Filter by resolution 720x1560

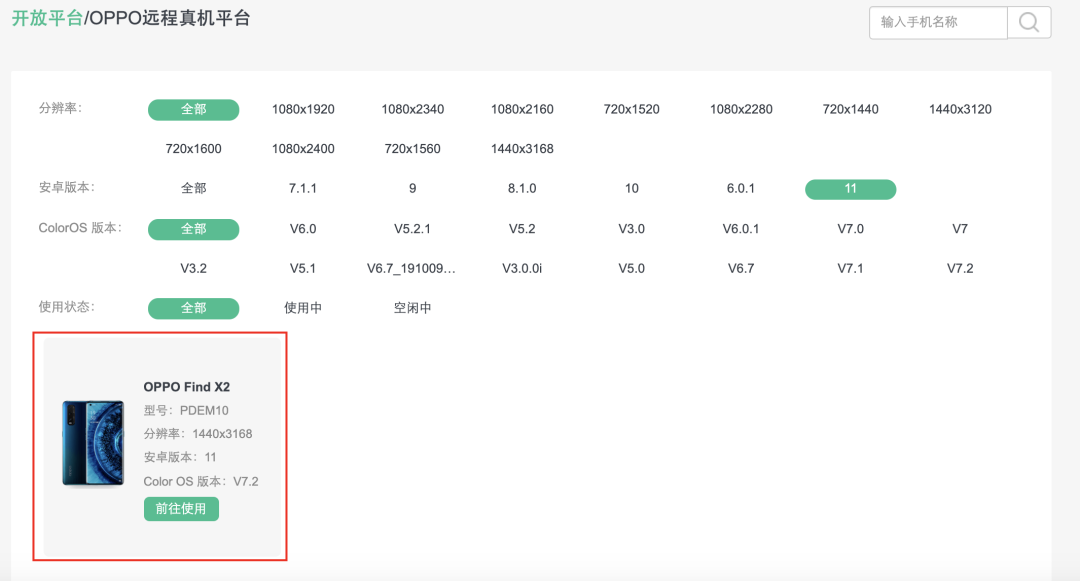413,149
